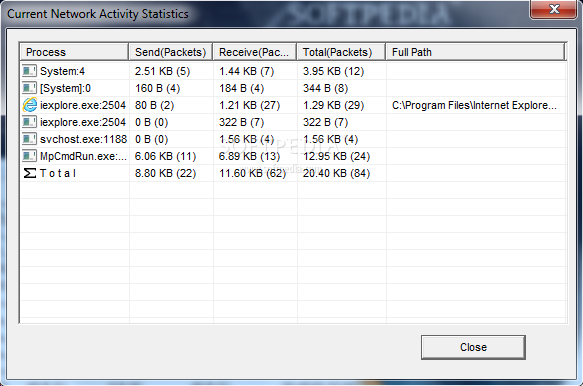Close the statistics dialog with Close button
The image size is (583, 386).
[473, 347]
